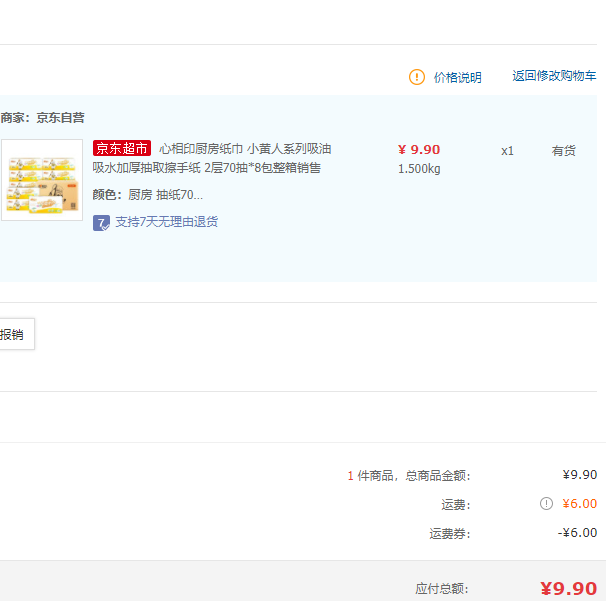
Task: Select the 1 件商品，总商品金额 label
Action: click(409, 475)
